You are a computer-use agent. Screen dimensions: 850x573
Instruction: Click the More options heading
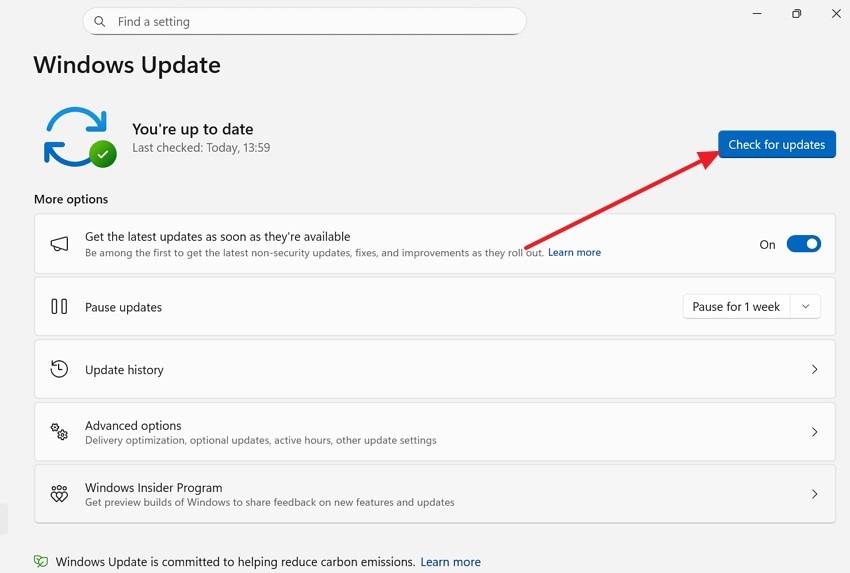(71, 199)
